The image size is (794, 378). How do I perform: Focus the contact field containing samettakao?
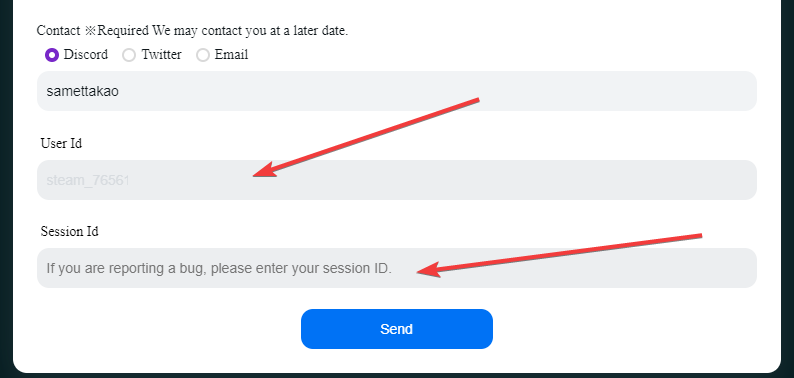[397, 91]
